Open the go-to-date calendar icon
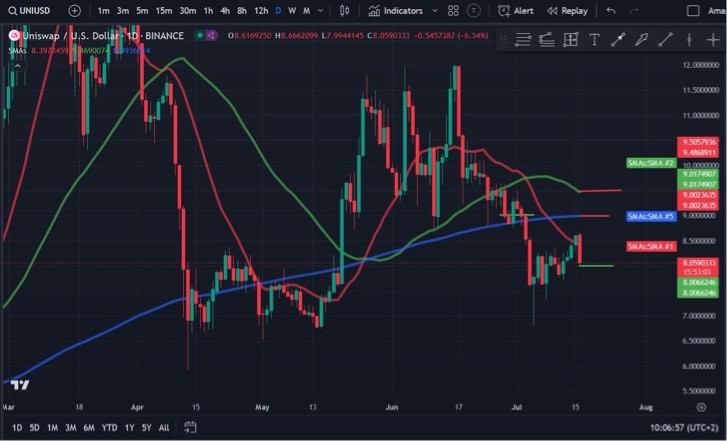 [190, 427]
